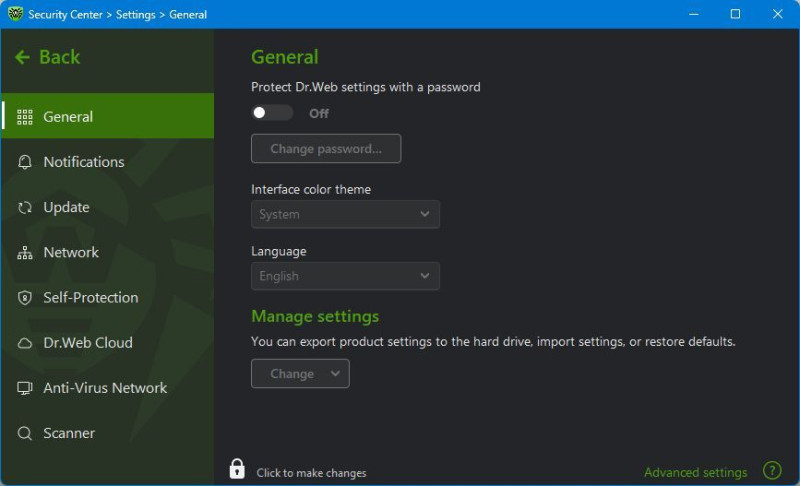
Task: Minimize the Security Center window
Action: tap(693, 14)
